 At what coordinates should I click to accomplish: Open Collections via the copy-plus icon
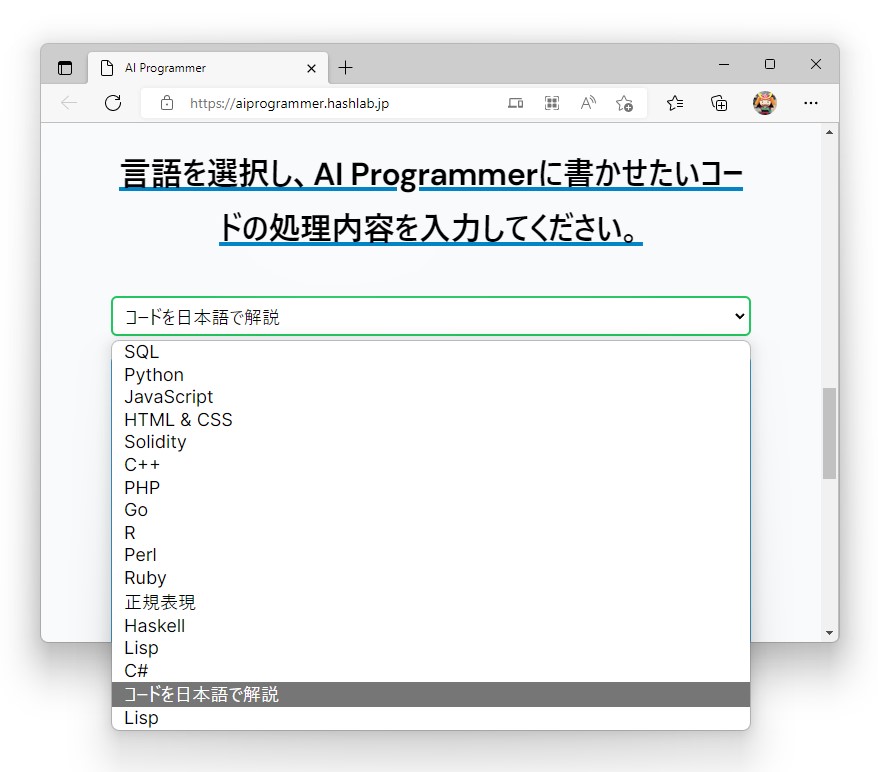719,103
